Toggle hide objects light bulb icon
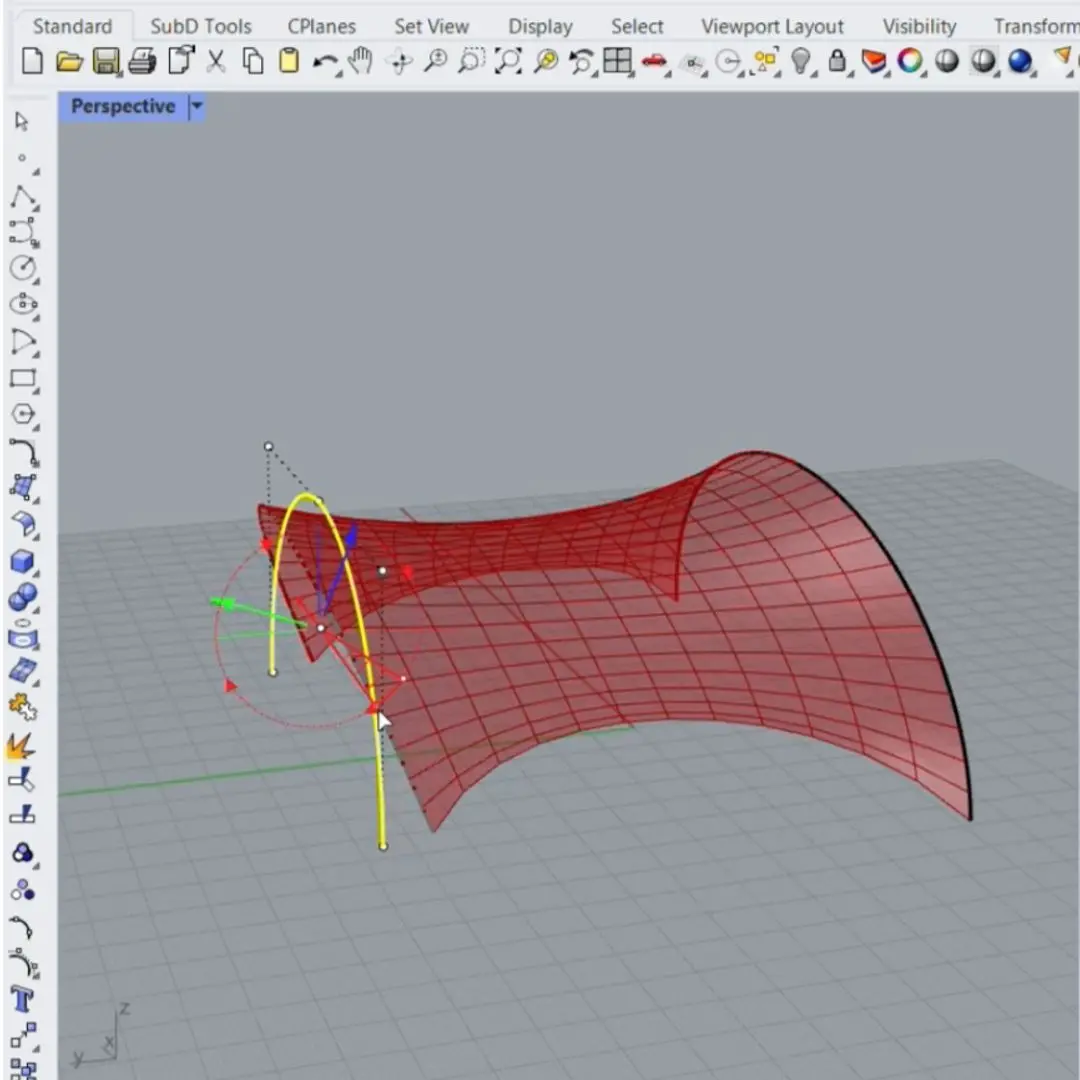1080x1080 pixels. pyautogui.click(x=801, y=62)
